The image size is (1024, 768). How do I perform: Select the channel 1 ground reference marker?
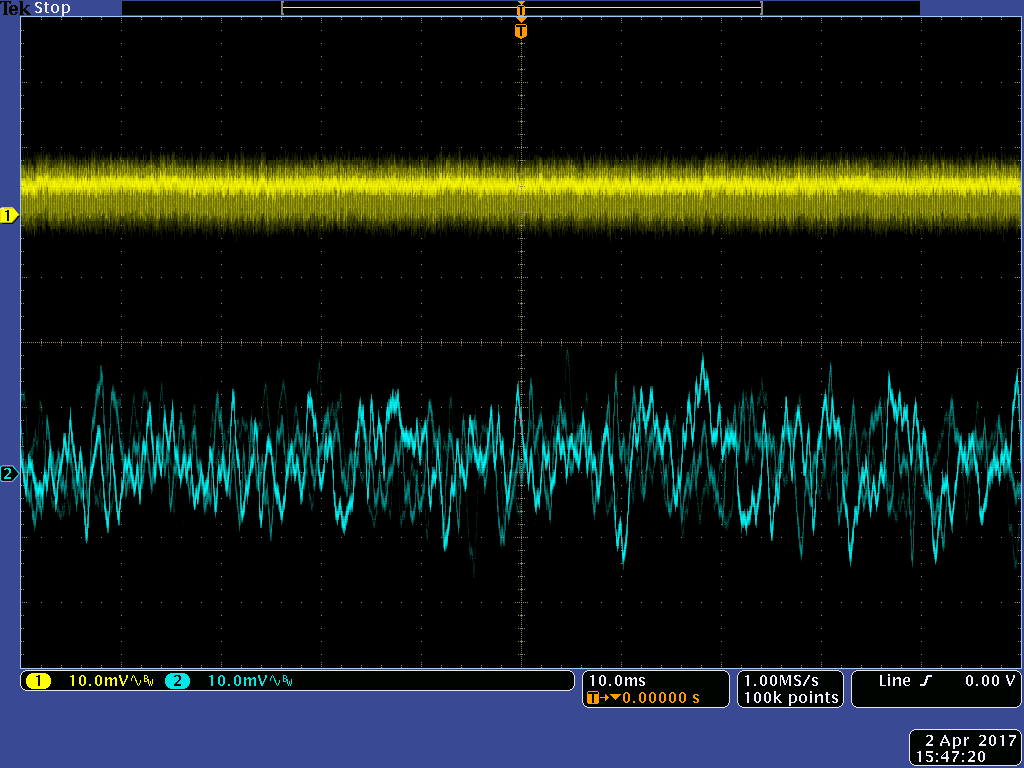[x=10, y=215]
